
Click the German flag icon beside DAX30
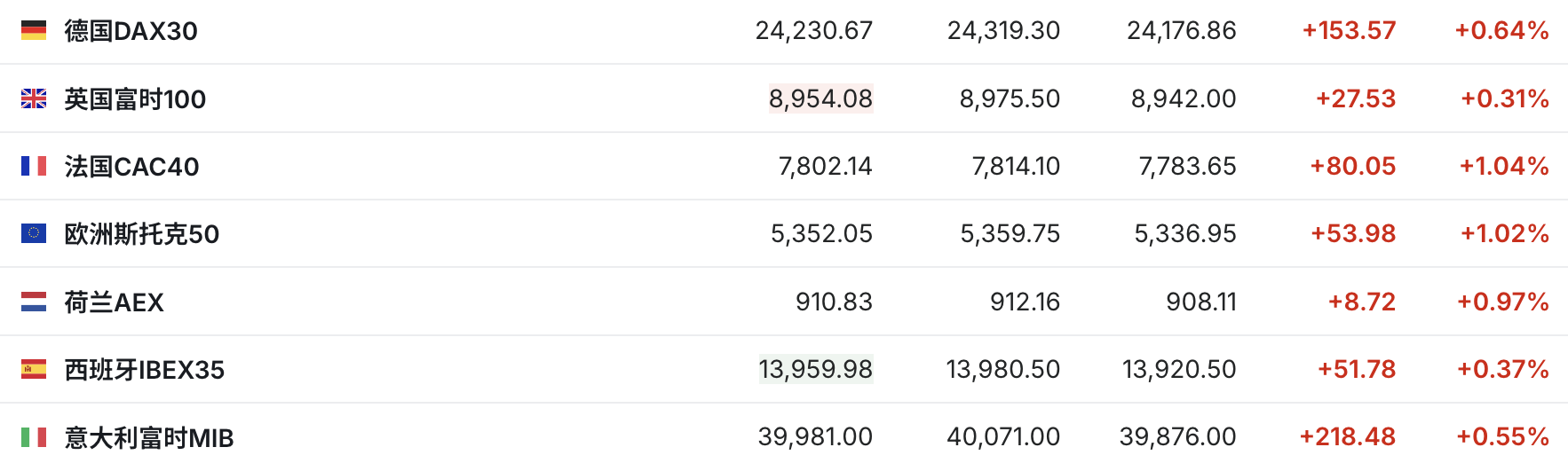(x=34, y=31)
